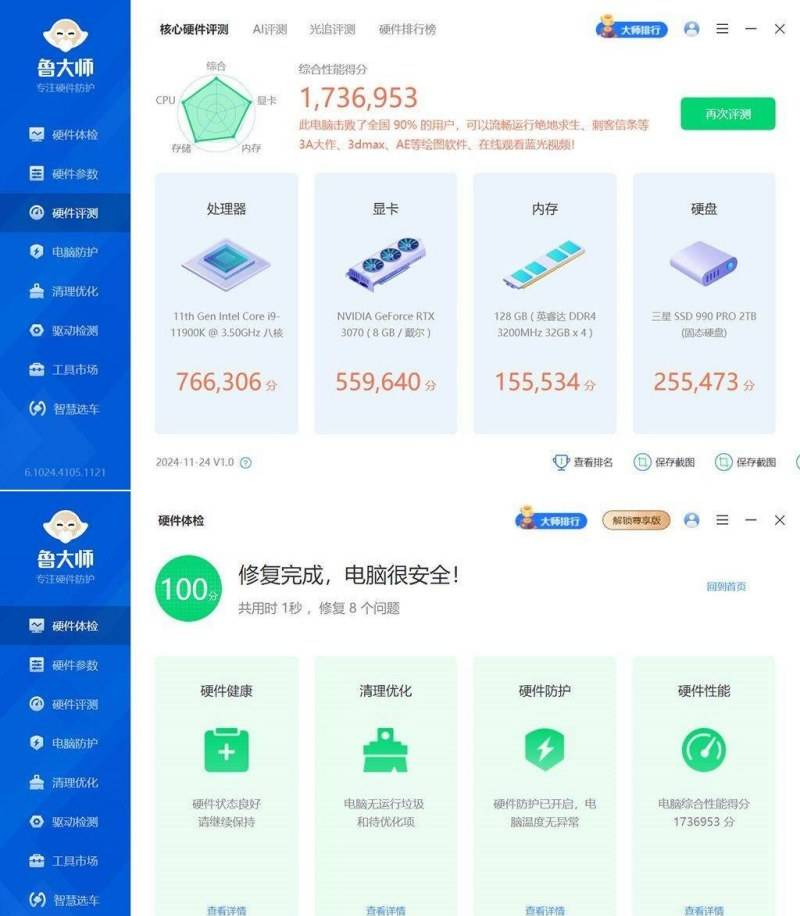
Task: Open 查看详情 under the 硬件健康 card
Action: coord(226,910)
